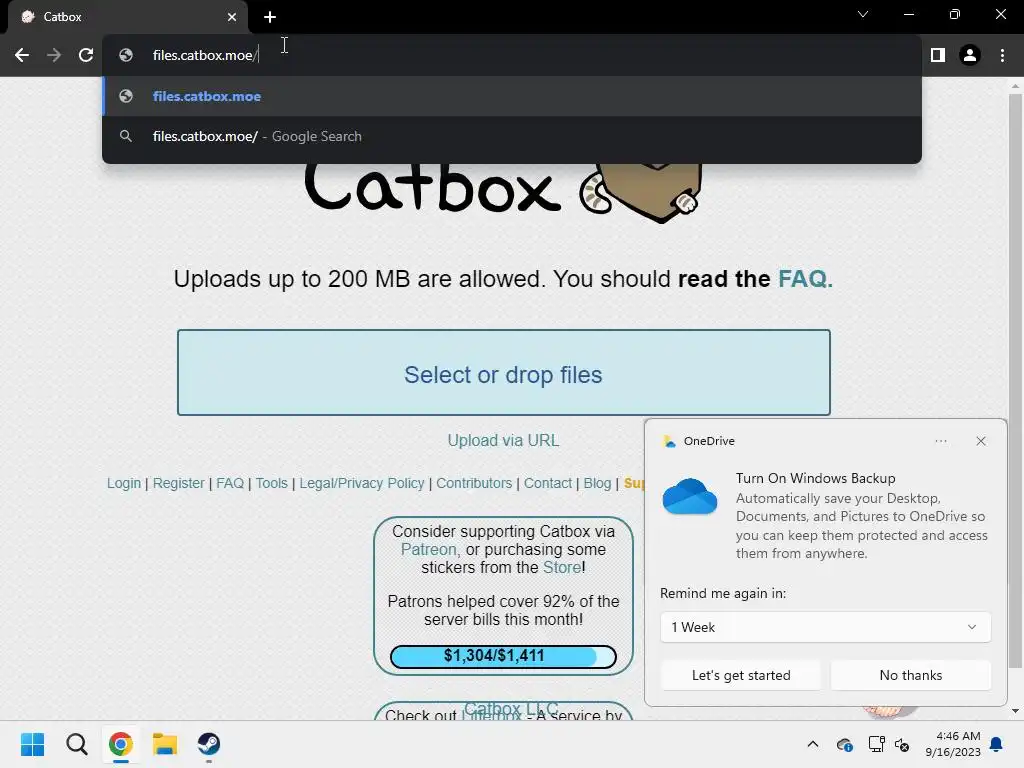This screenshot has height=768, width=1024.
Task: Open the Blog link
Action: pyautogui.click(x=597, y=483)
